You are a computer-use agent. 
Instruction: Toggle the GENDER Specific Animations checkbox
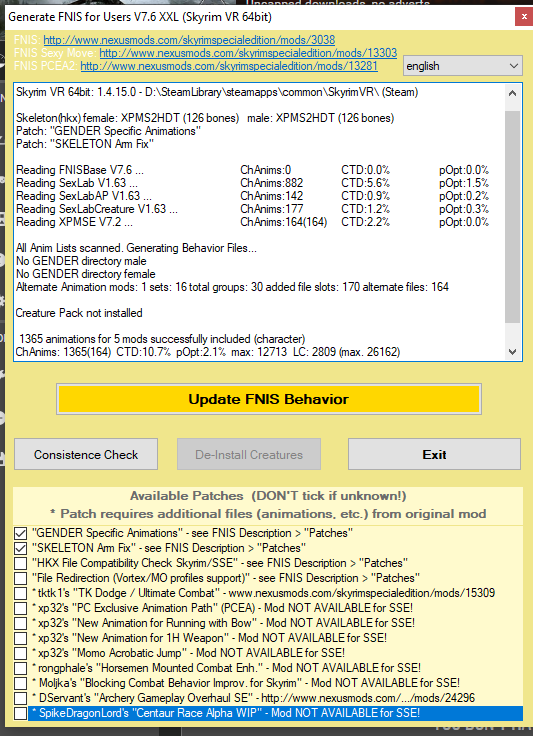(x=20, y=533)
